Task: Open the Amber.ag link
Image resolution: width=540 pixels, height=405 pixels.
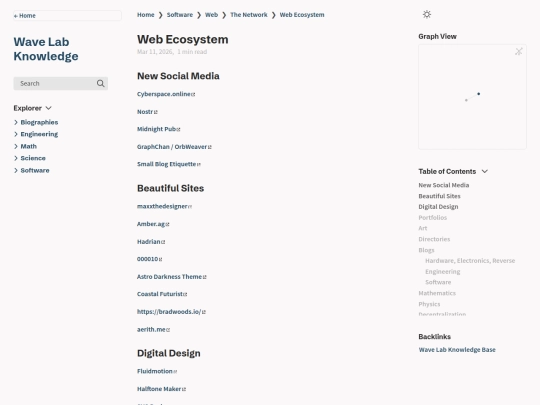Action: [x=153, y=224]
